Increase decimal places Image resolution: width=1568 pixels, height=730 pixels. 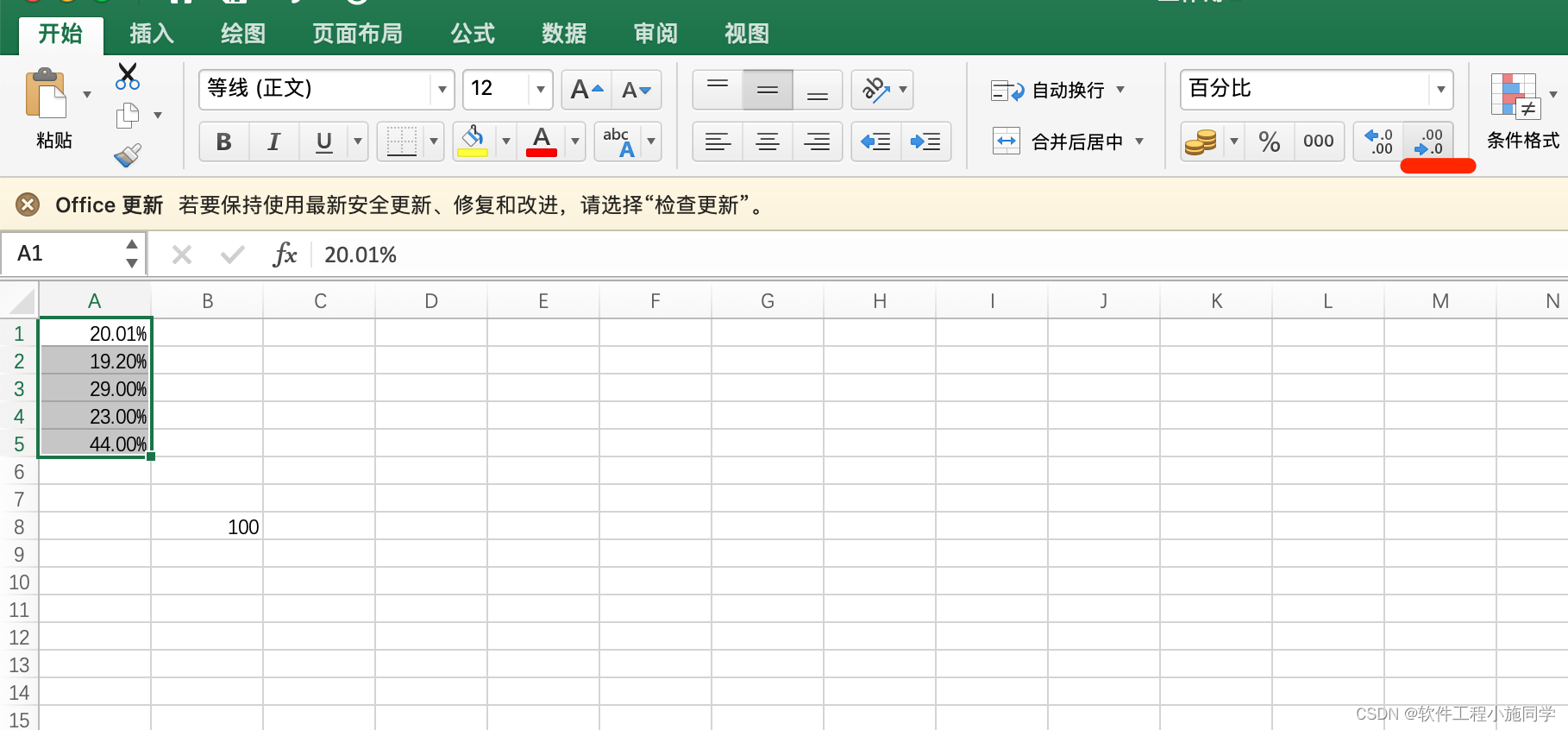(1378, 142)
